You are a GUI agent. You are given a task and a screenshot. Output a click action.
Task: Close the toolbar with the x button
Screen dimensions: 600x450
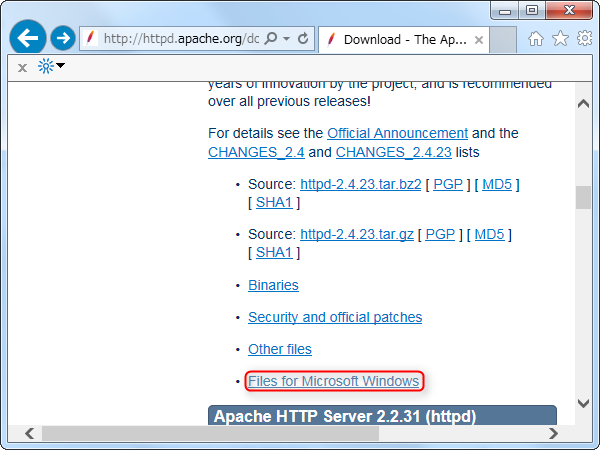click(x=23, y=68)
